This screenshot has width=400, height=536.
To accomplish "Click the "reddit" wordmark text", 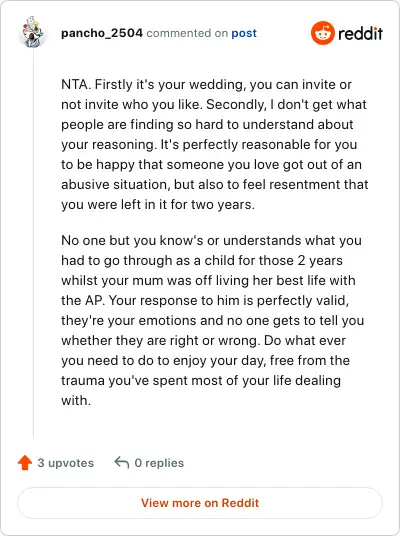I will (360, 34).
